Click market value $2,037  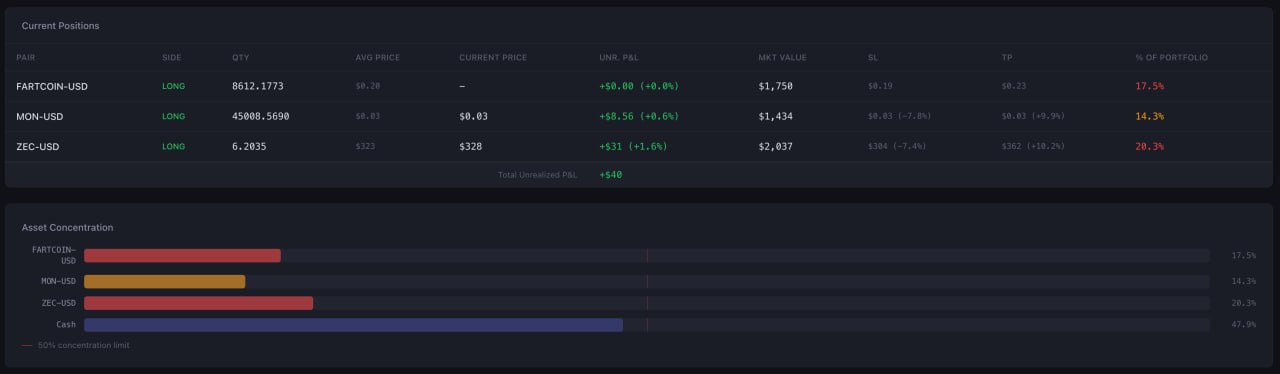click(x=776, y=147)
